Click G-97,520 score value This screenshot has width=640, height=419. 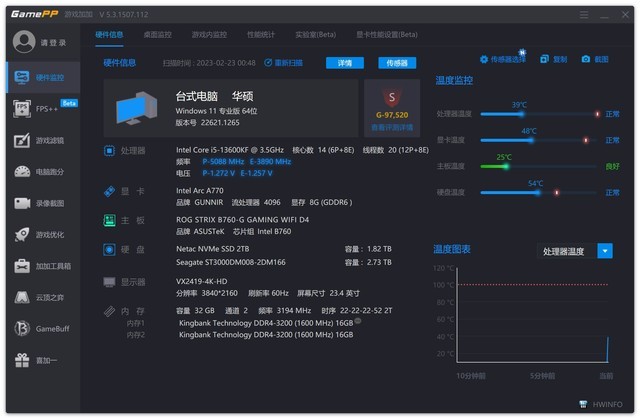392,115
